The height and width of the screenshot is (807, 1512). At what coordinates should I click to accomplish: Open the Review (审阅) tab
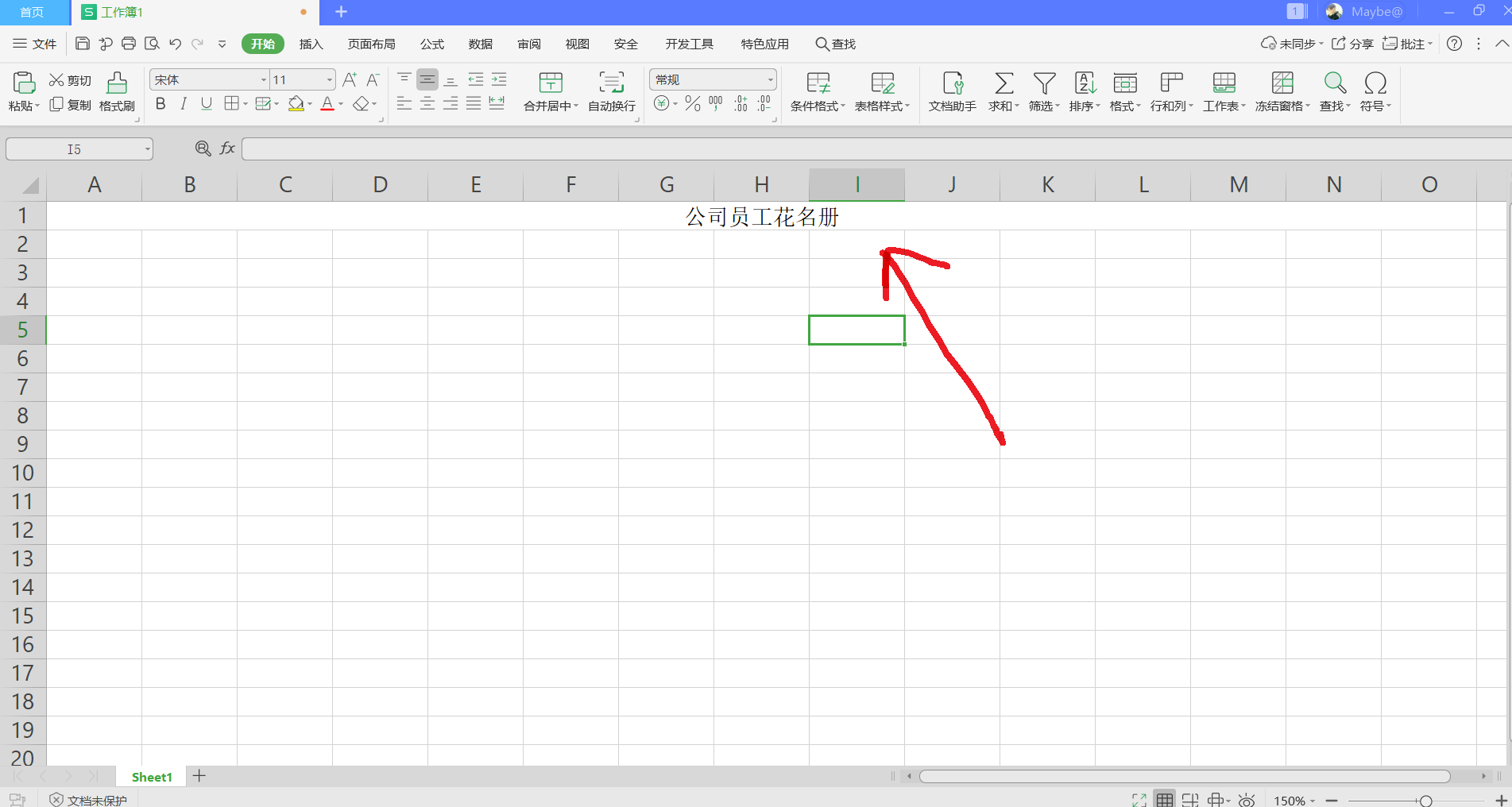529,44
